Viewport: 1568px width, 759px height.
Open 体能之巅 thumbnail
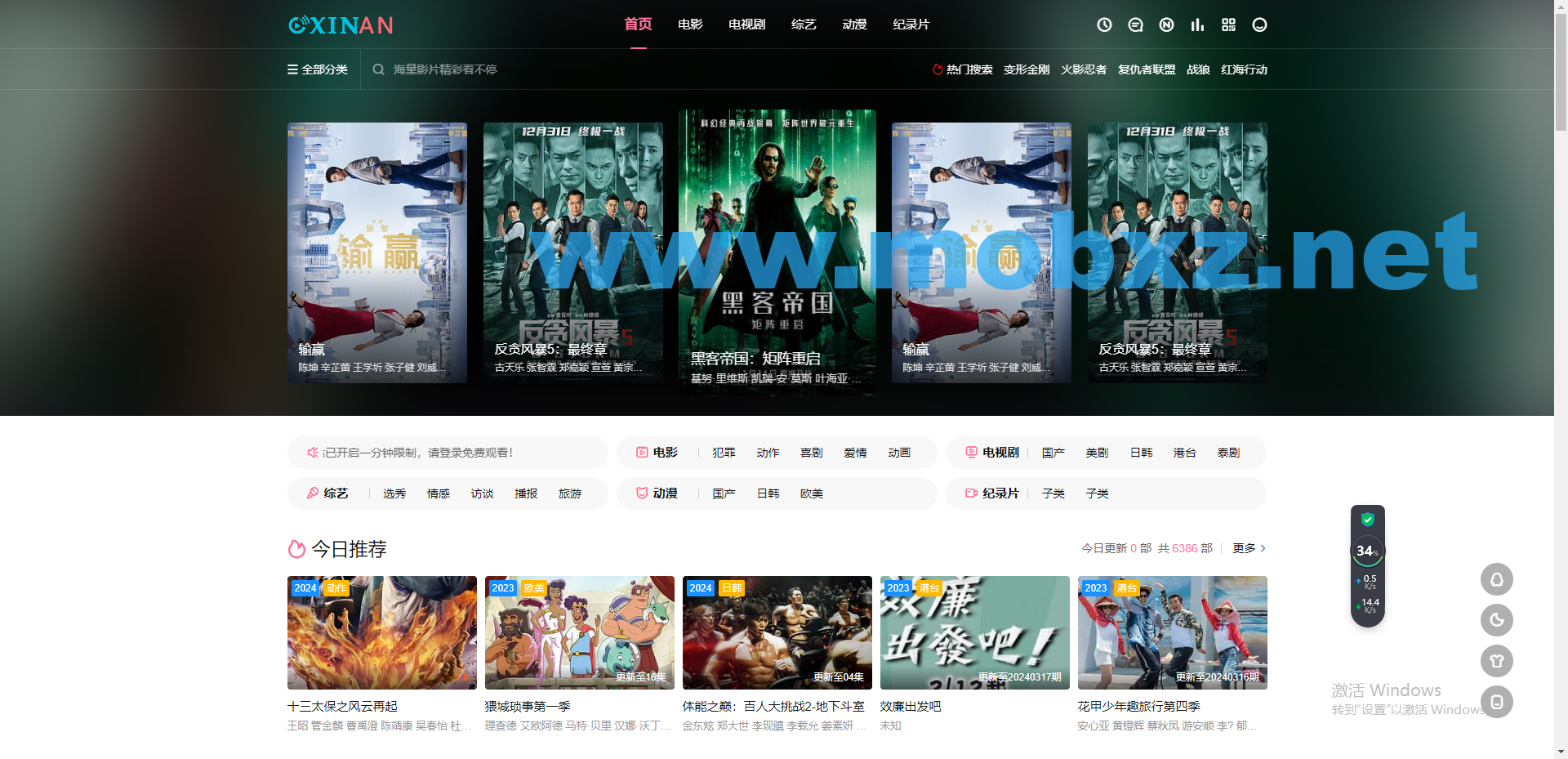[777, 632]
